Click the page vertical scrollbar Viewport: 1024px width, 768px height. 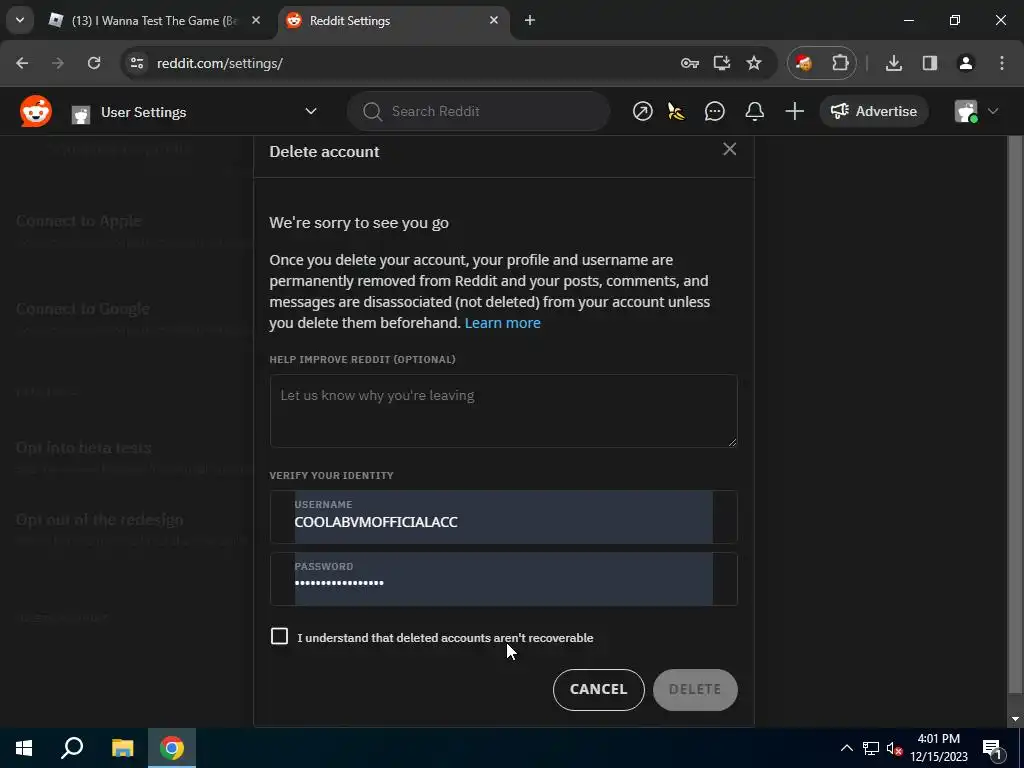(1015, 415)
